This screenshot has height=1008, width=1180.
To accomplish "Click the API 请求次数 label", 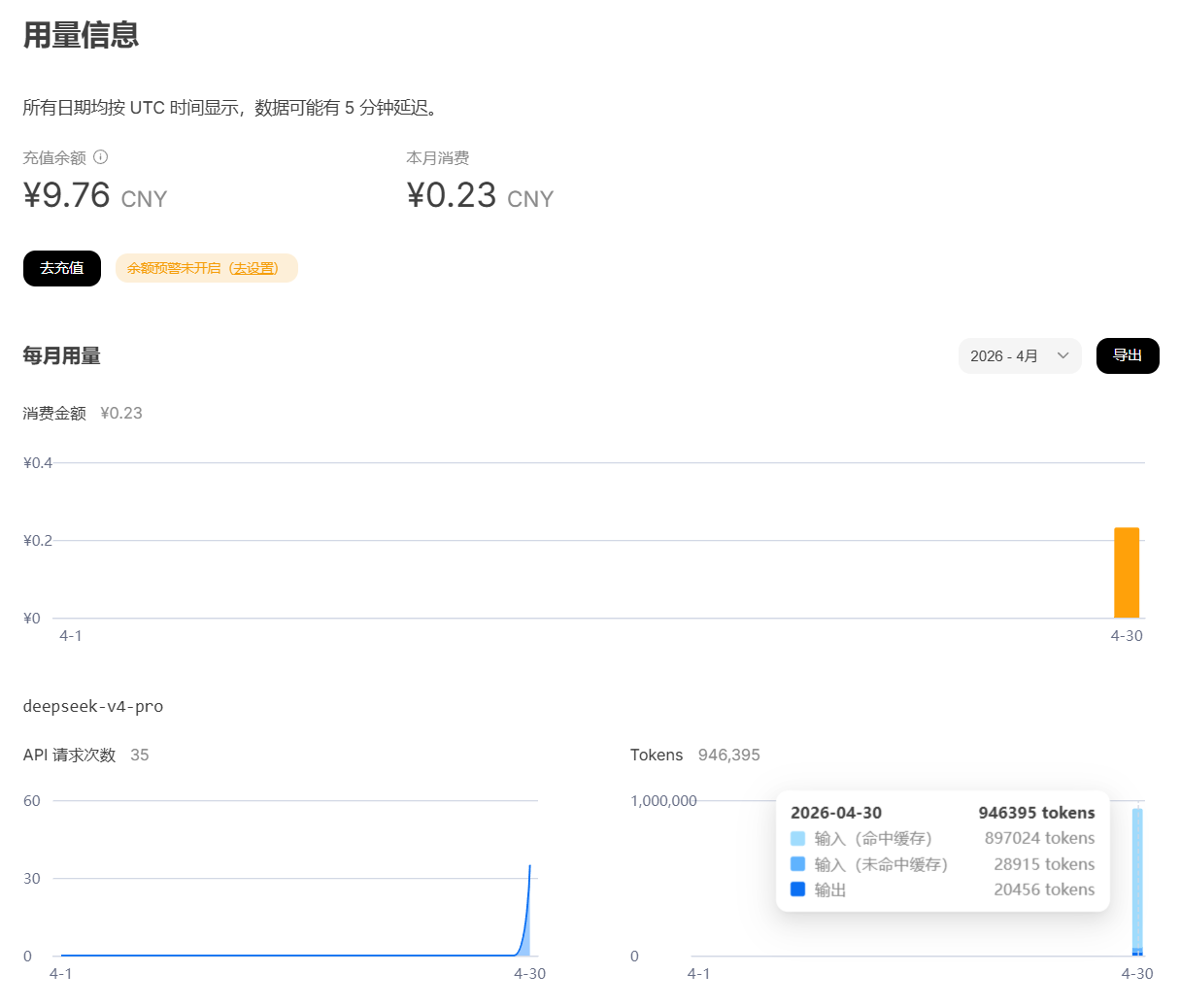I will click(69, 755).
